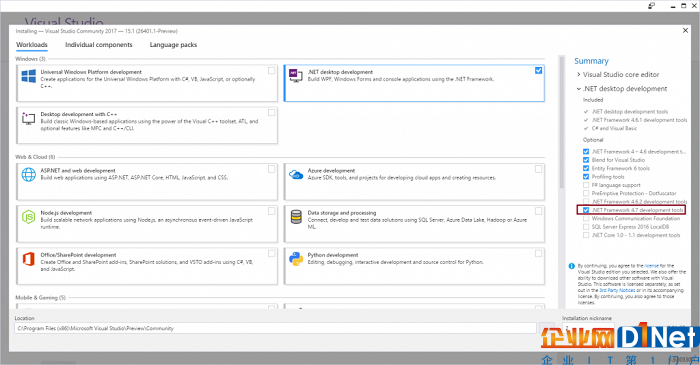Uncheck the .NET desktop development workload checkbox

tap(538, 71)
